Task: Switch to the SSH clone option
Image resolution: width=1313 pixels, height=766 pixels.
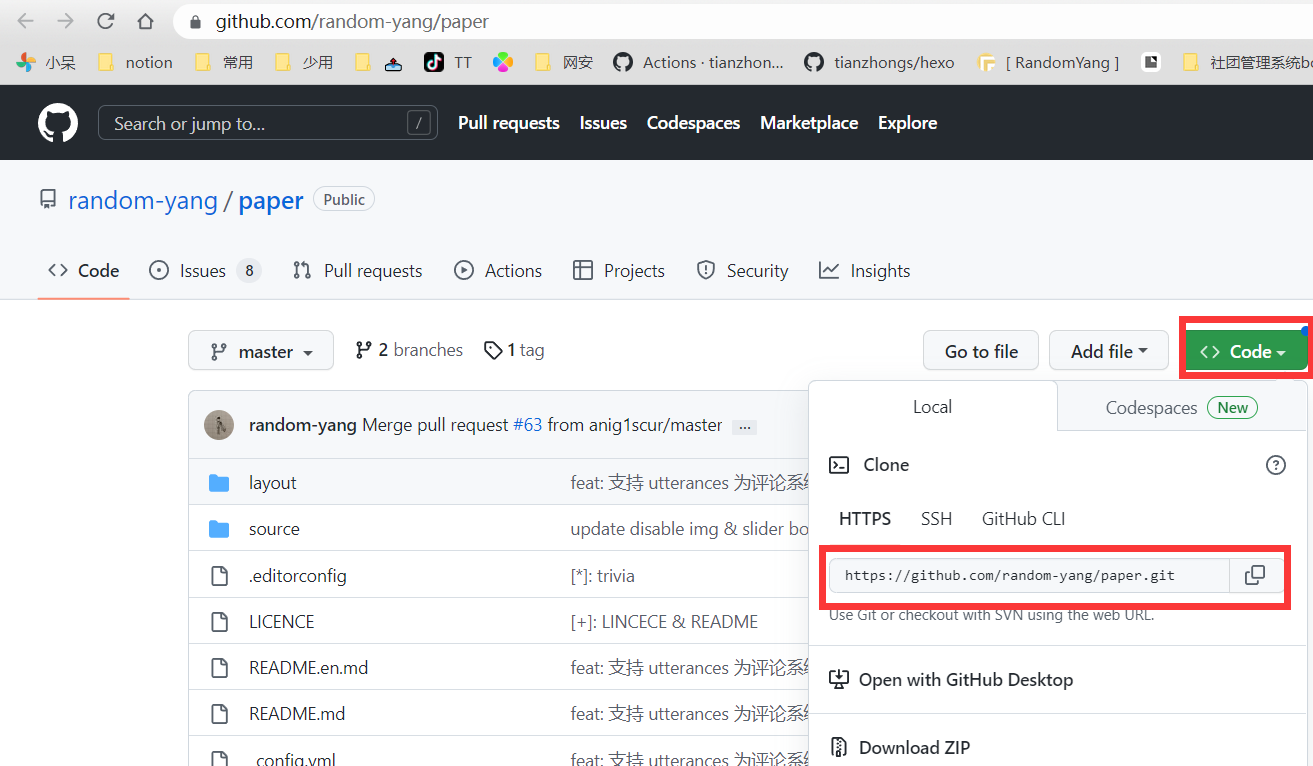Action: [x=936, y=519]
